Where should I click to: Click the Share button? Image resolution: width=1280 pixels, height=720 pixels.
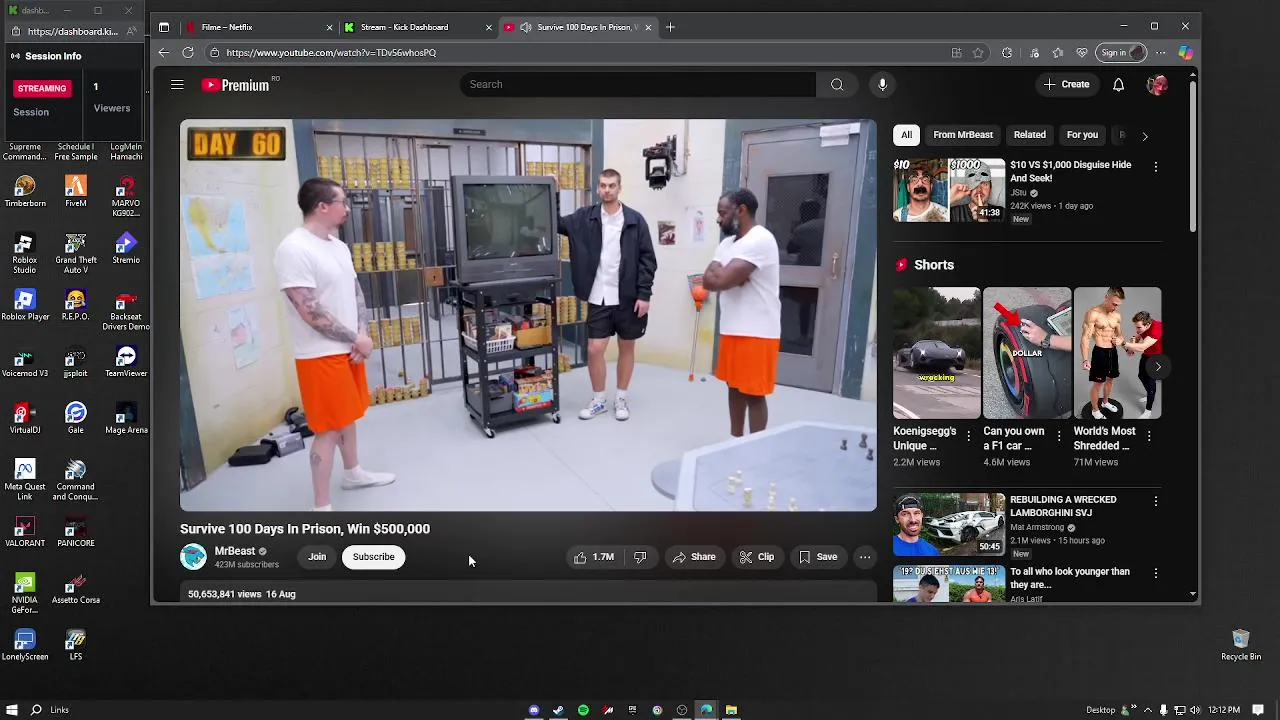(x=694, y=557)
